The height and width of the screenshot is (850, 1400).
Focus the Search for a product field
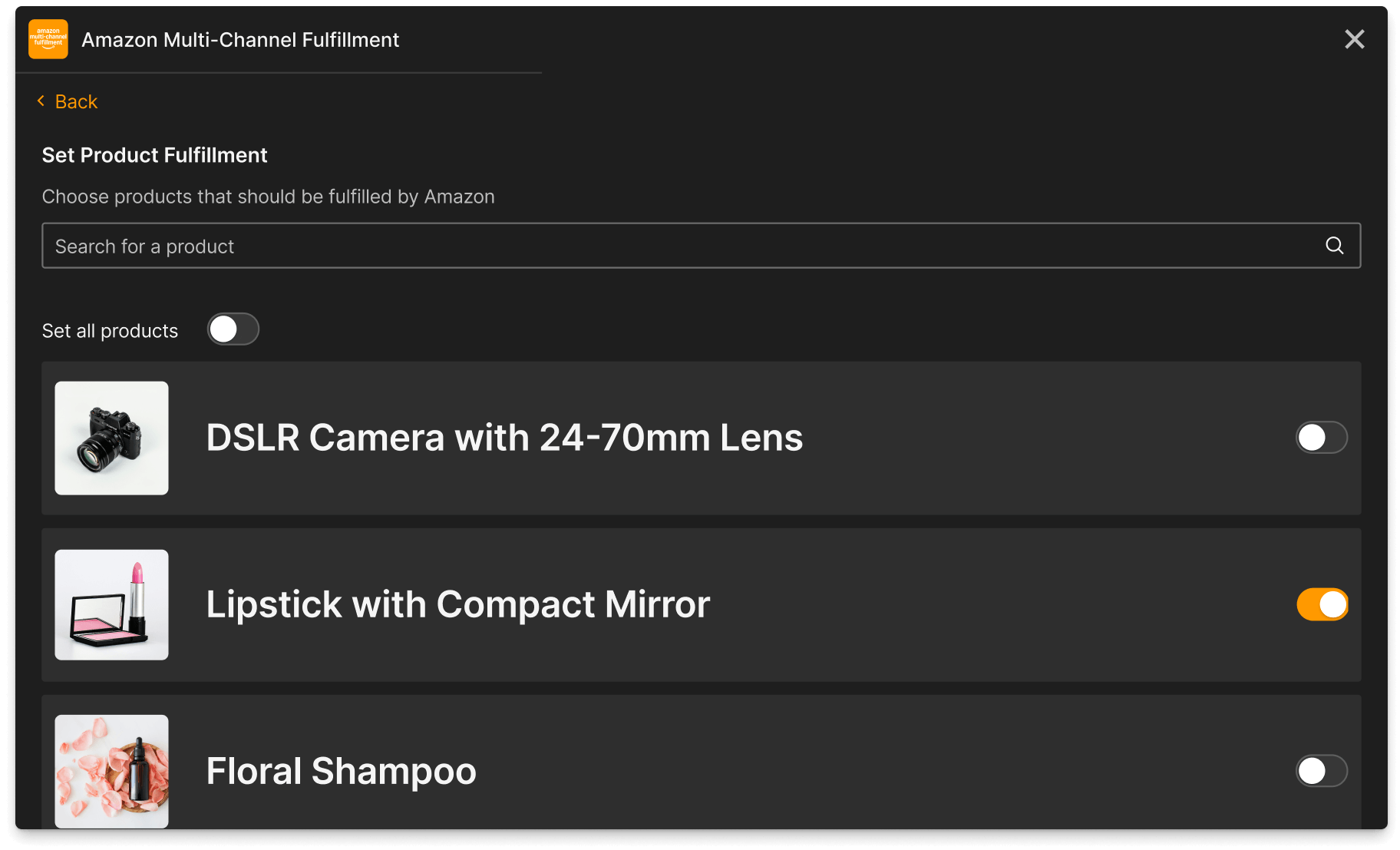[x=675, y=246]
